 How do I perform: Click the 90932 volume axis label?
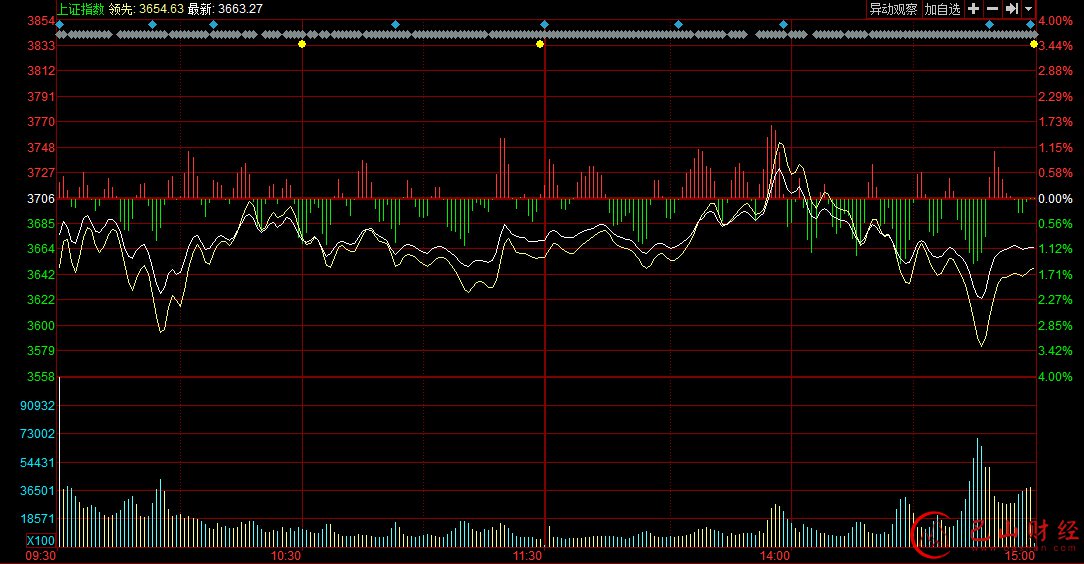[x=37, y=406]
